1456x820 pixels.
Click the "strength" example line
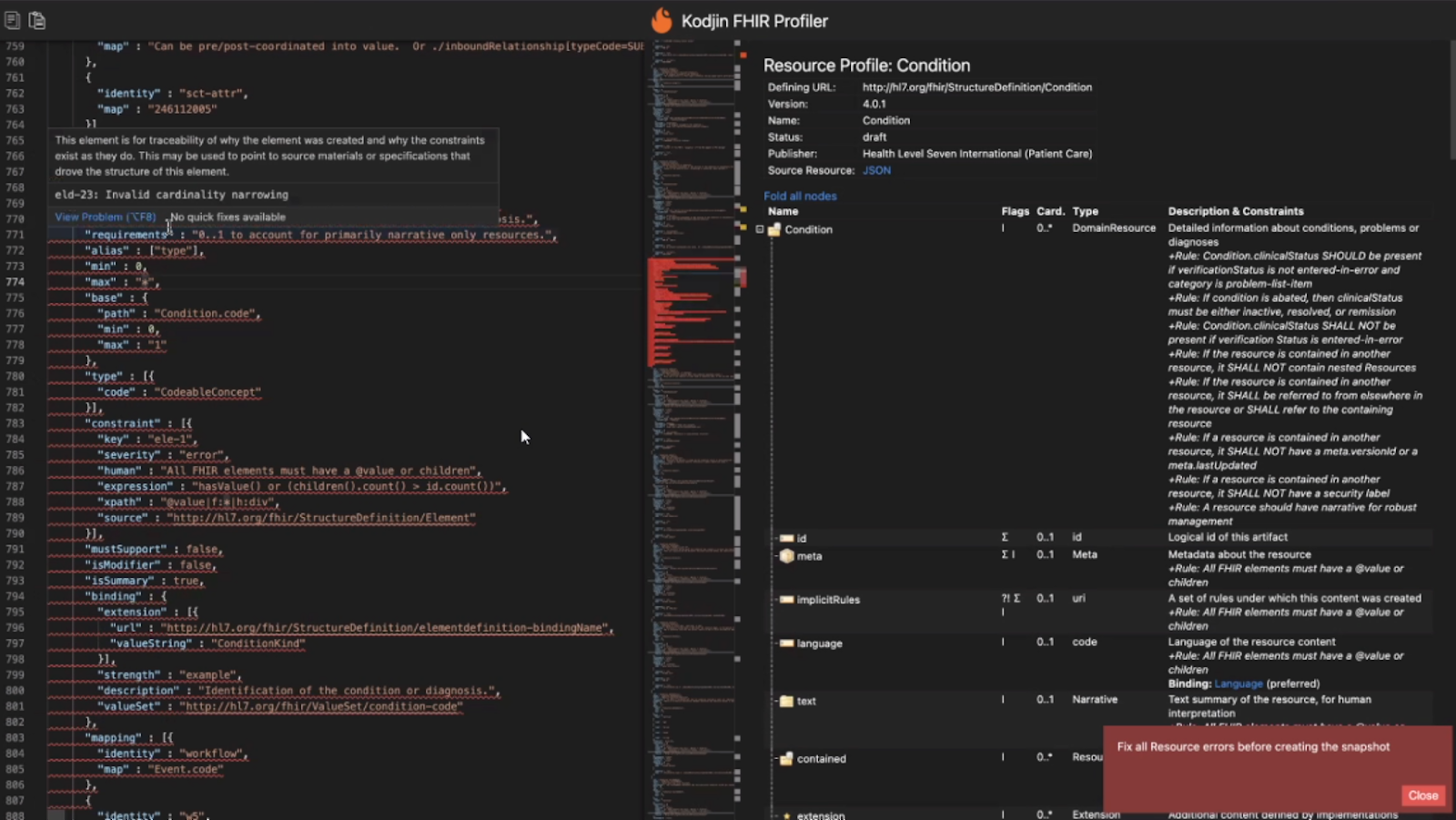coord(170,675)
